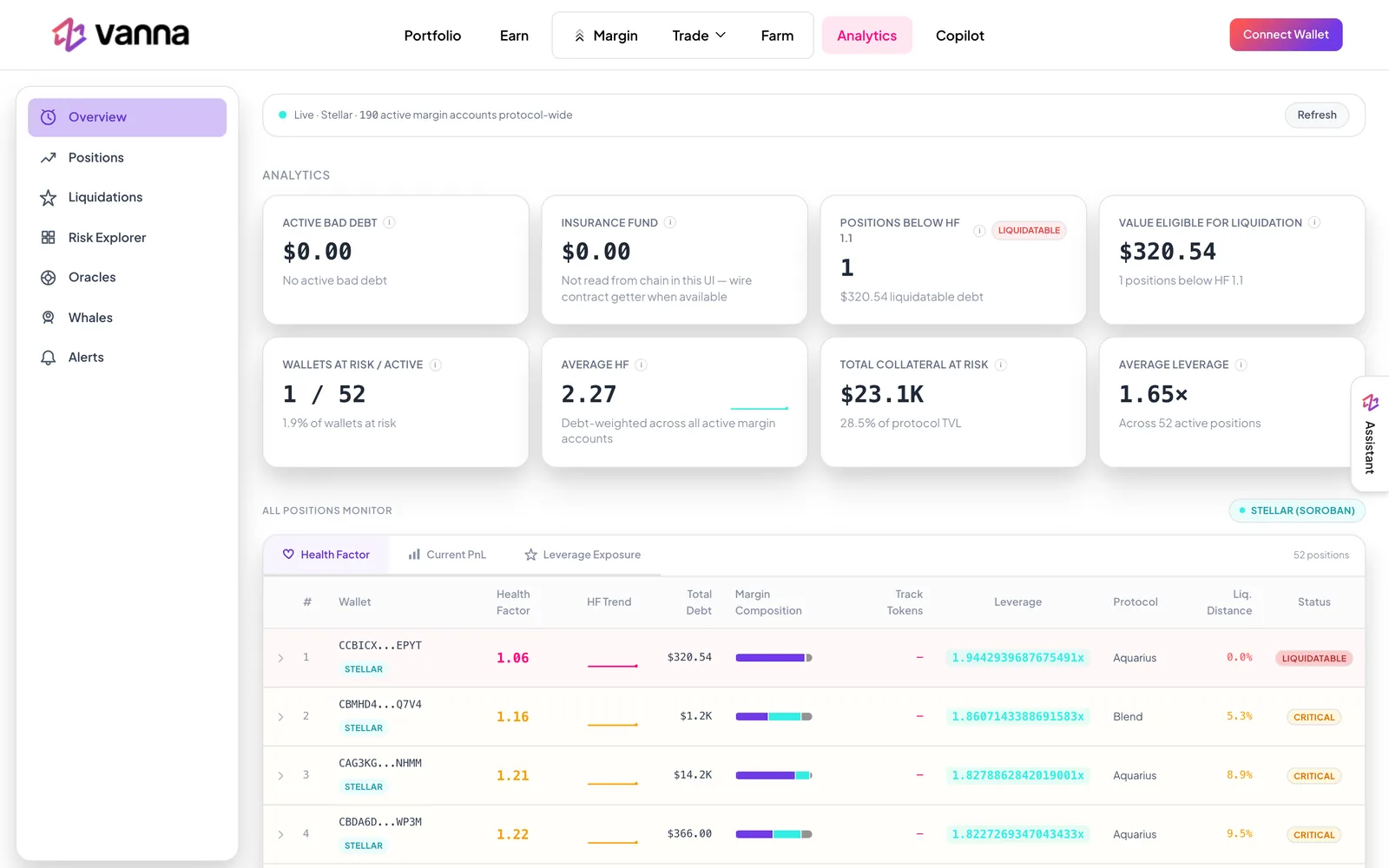1389x868 pixels.
Task: Open the Risk Explorer sidebar link
Action: pyautogui.click(x=127, y=238)
